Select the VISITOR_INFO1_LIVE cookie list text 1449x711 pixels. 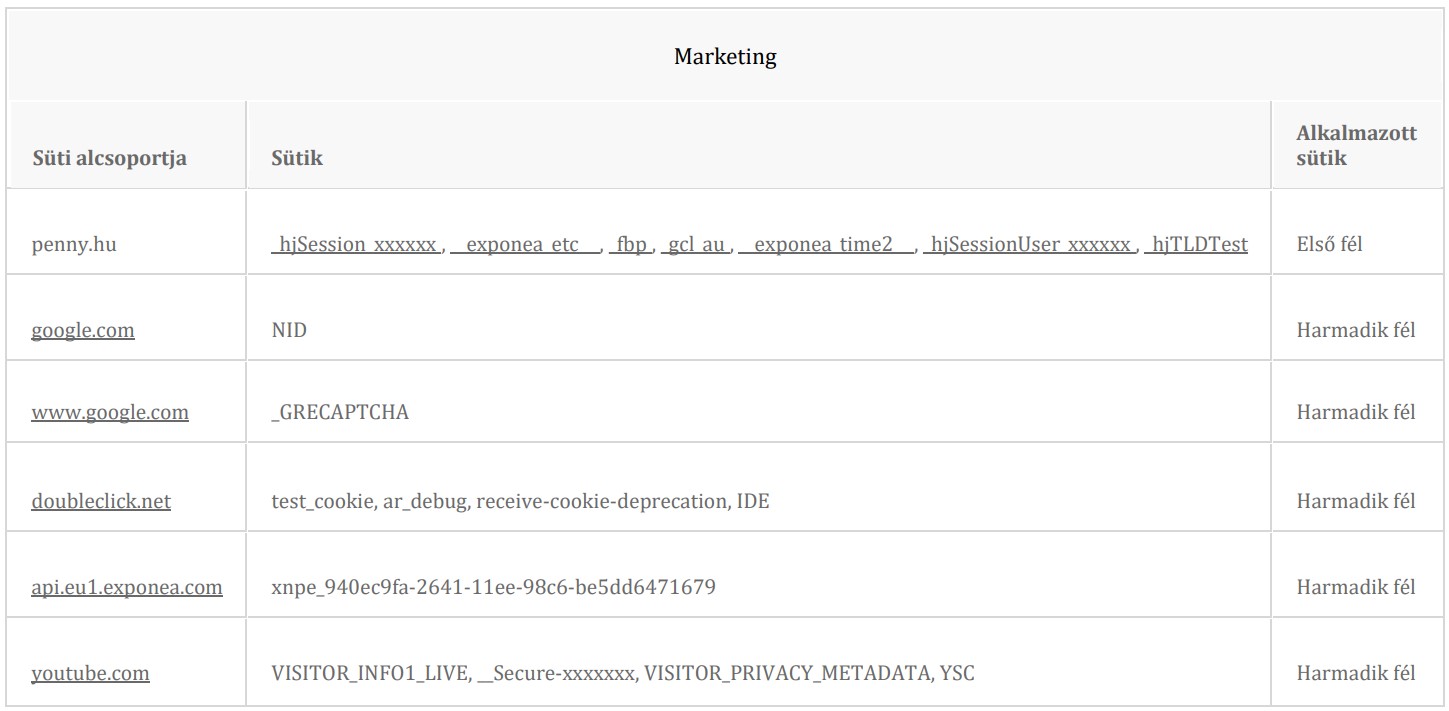tap(623, 673)
